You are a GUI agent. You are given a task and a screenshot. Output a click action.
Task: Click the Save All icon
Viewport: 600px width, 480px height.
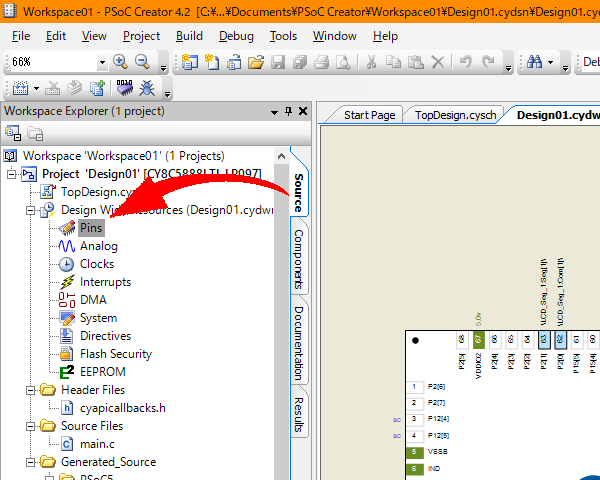tap(300, 62)
